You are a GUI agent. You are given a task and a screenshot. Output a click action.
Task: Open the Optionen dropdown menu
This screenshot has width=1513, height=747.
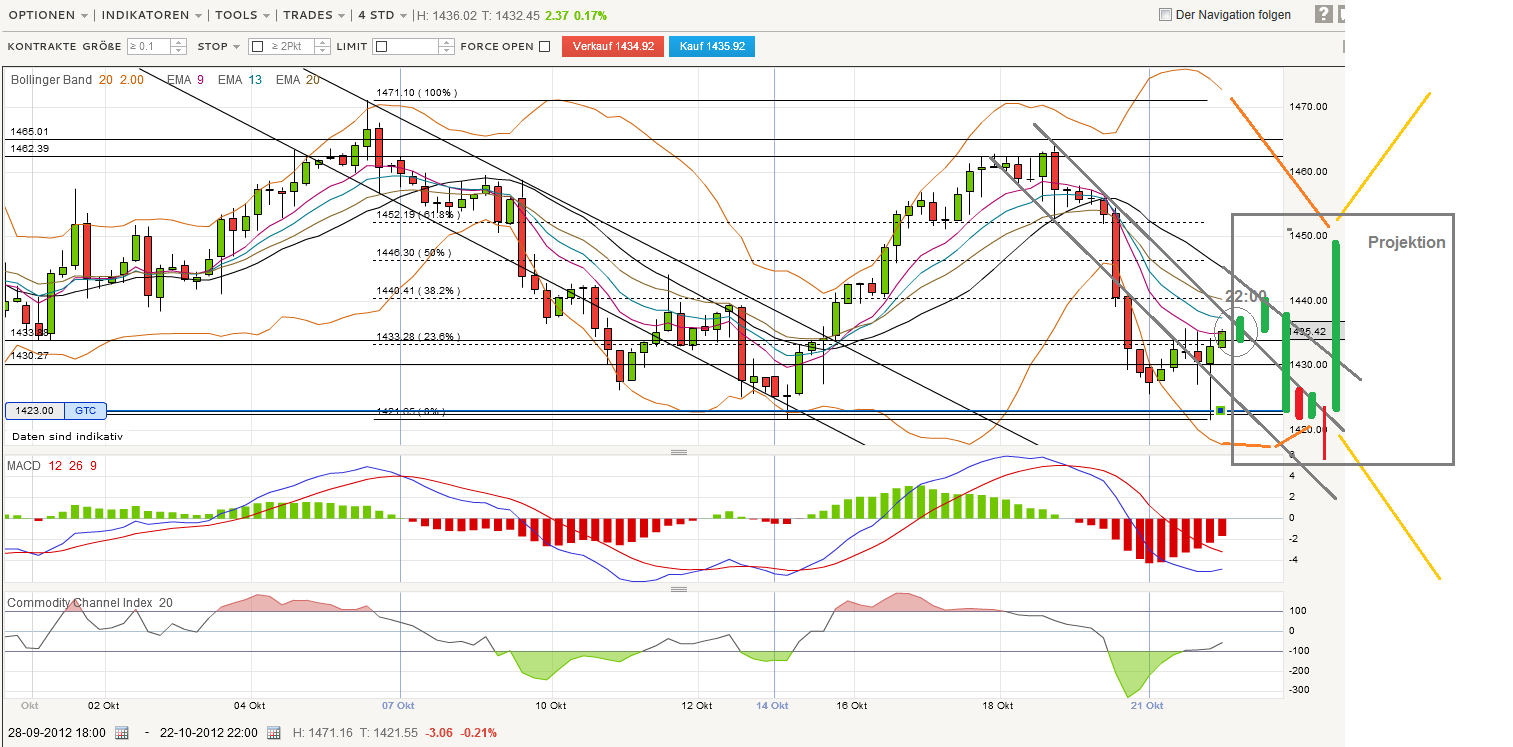[47, 15]
